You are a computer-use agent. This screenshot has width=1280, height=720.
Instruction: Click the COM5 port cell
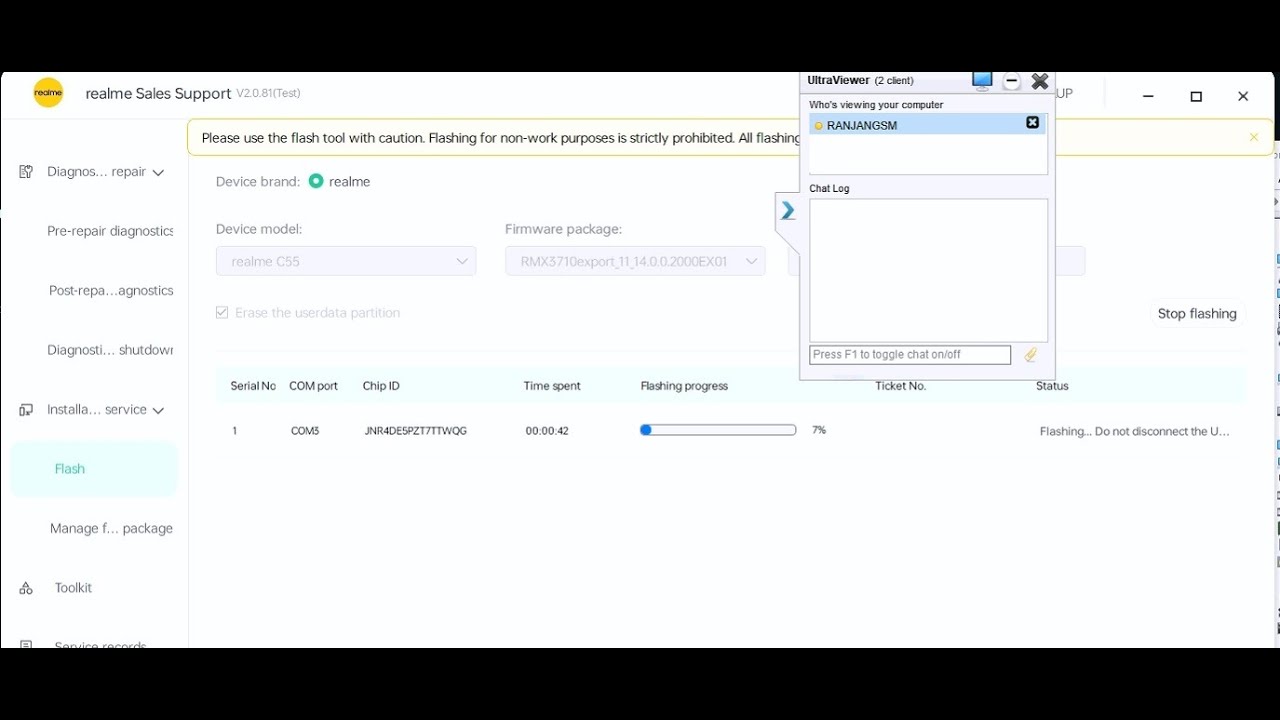coord(305,431)
